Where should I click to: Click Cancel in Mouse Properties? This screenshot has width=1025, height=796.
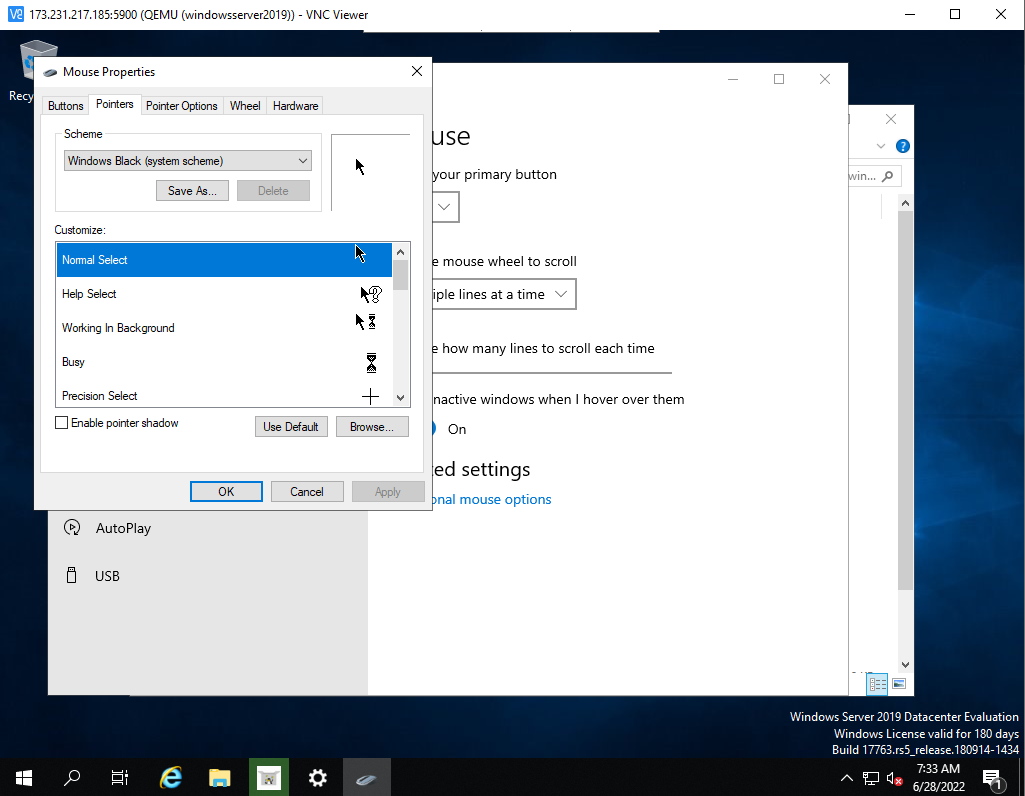[x=307, y=491]
